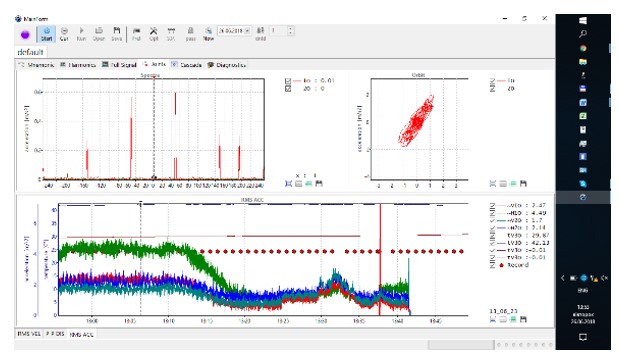620x361 pixels.
Task: Switch to the Harmonics tab
Action: pyautogui.click(x=78, y=64)
